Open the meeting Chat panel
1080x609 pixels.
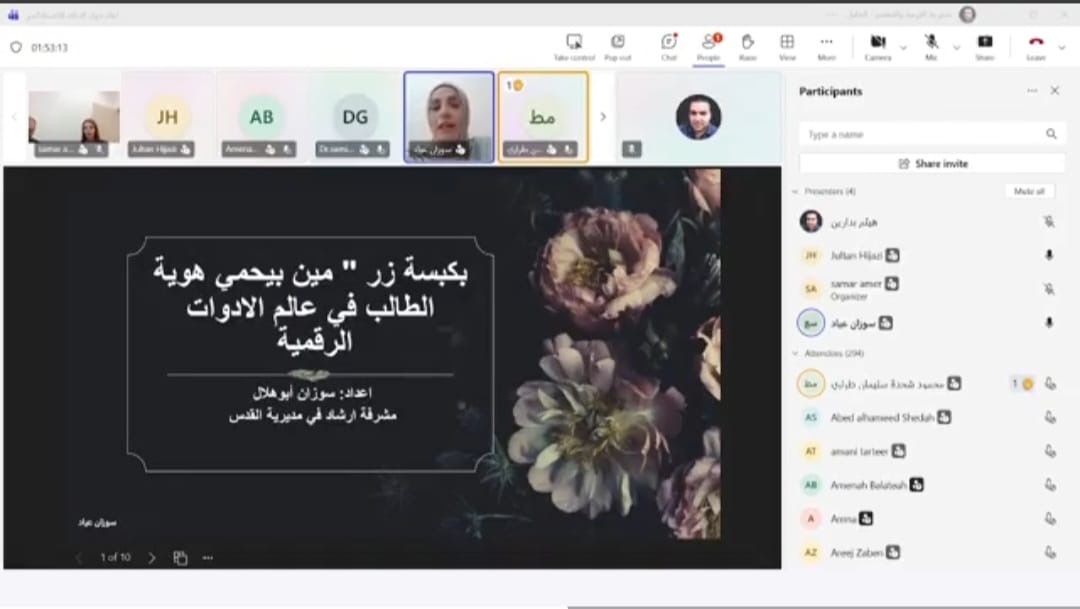(x=669, y=42)
